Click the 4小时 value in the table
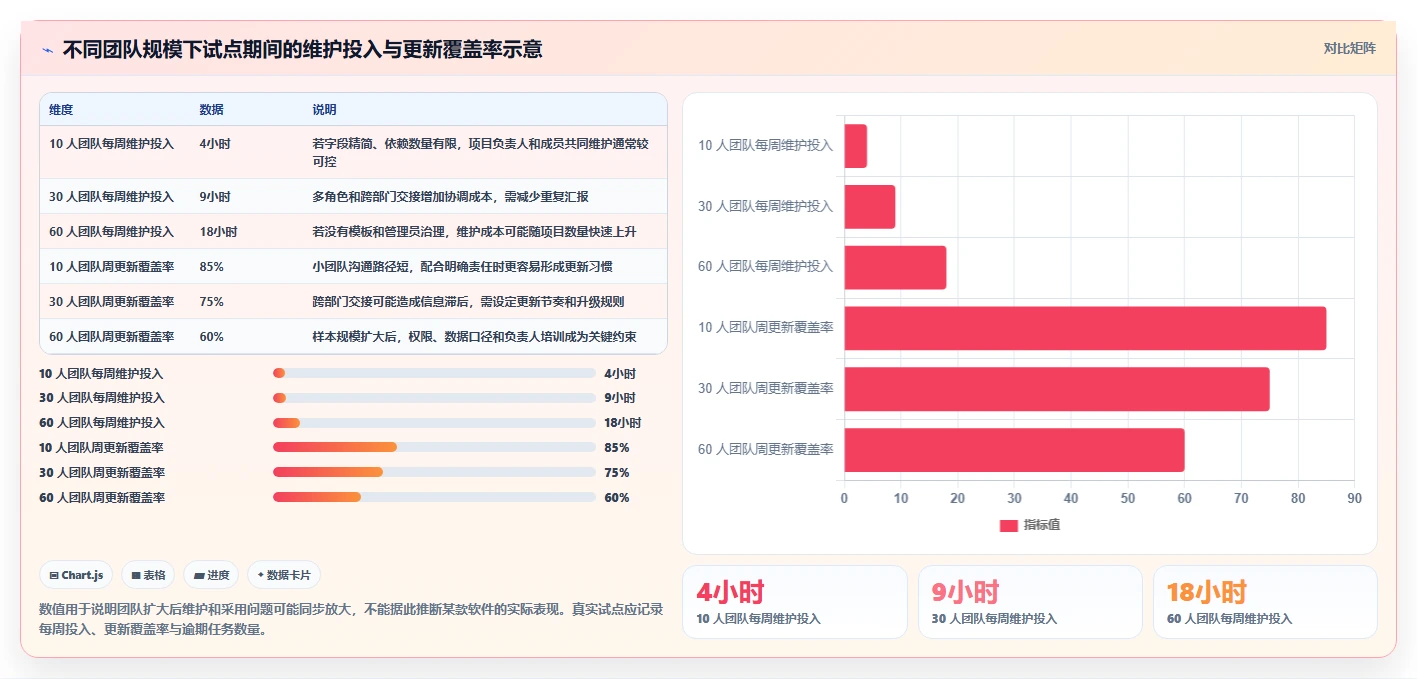This screenshot has height=679, width=1417. pyautogui.click(x=215, y=144)
